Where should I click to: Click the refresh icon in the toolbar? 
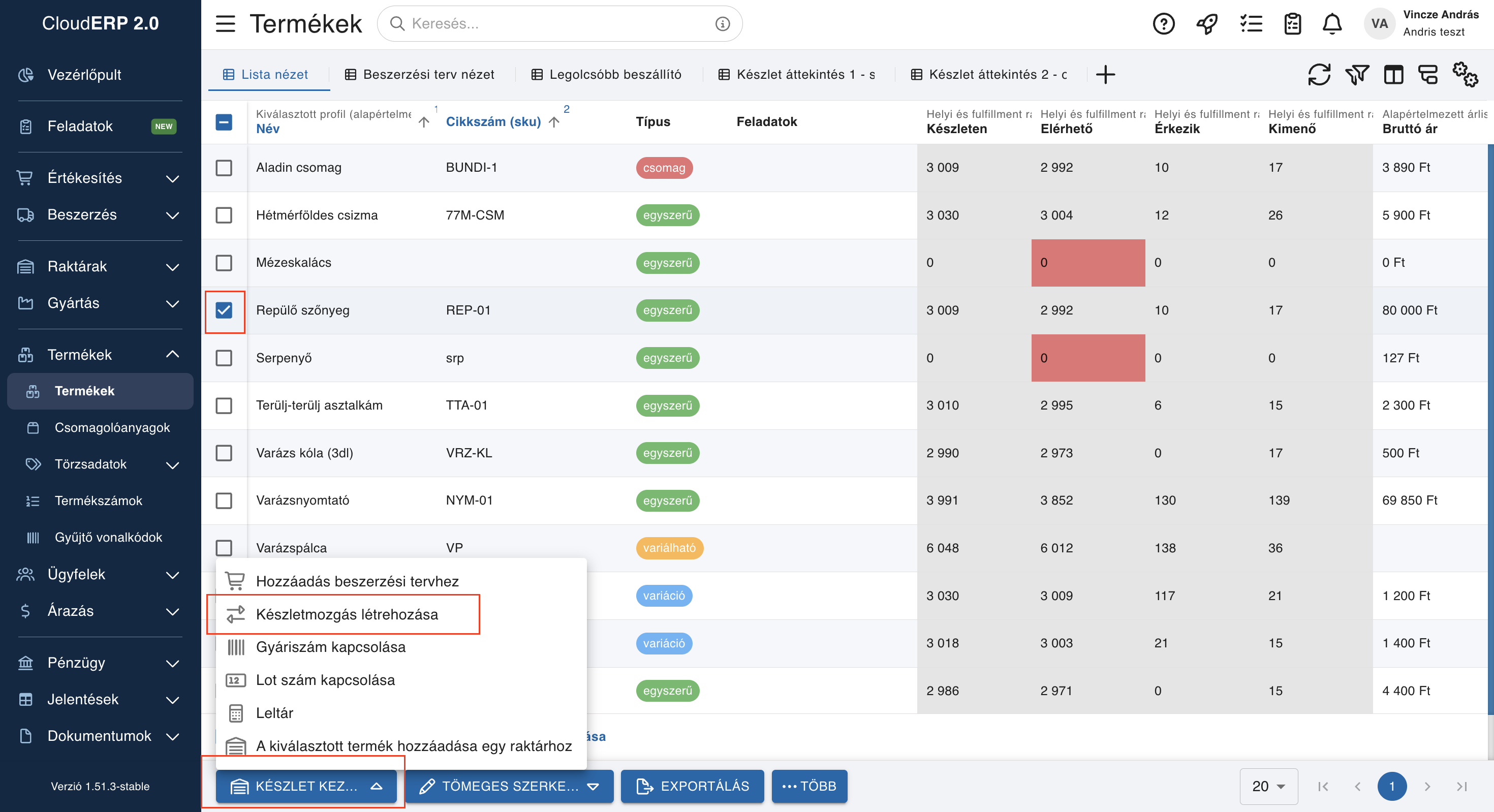click(1319, 74)
